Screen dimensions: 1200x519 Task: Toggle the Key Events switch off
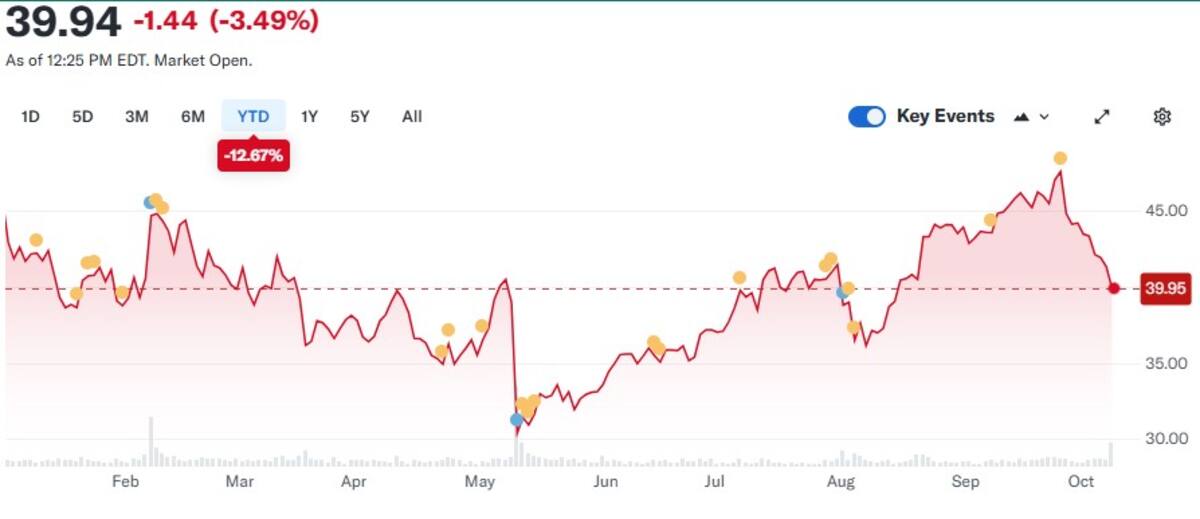click(867, 117)
